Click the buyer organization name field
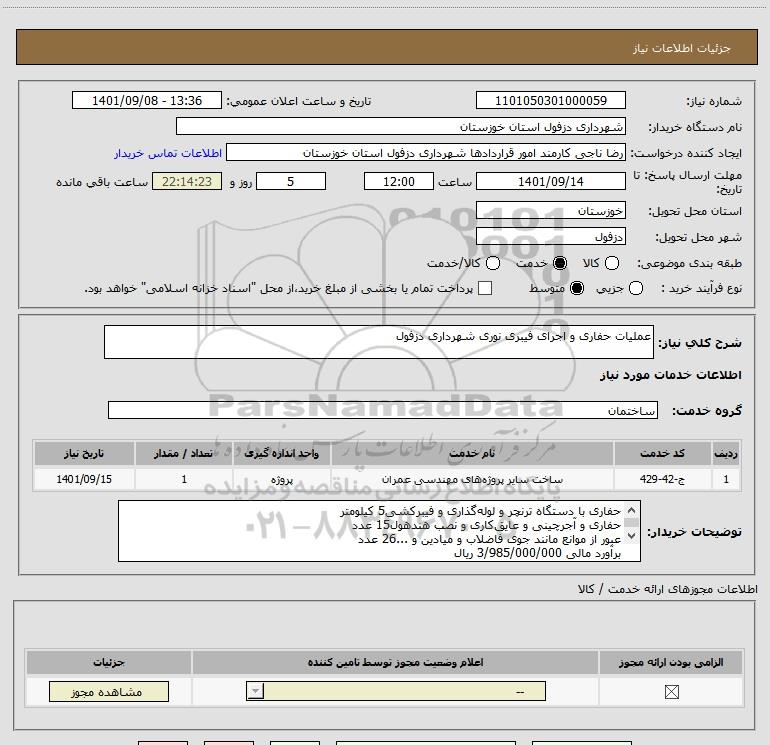The width and height of the screenshot is (770, 745). click(401, 127)
